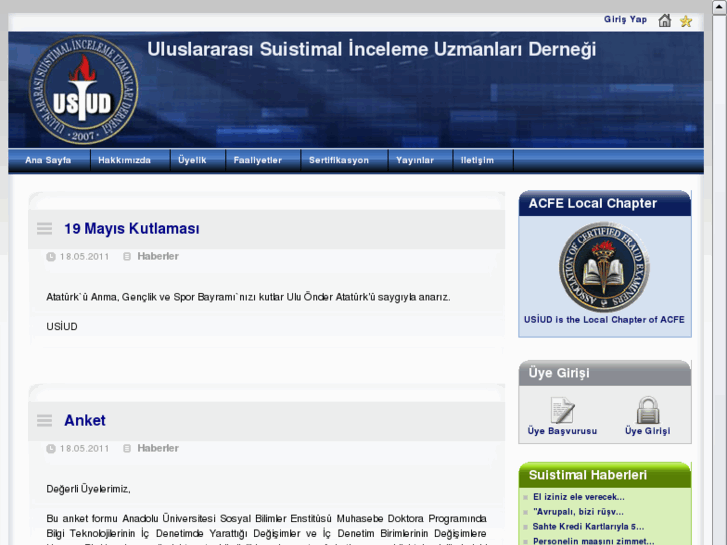Click list icon beside Anket heading

(45, 421)
